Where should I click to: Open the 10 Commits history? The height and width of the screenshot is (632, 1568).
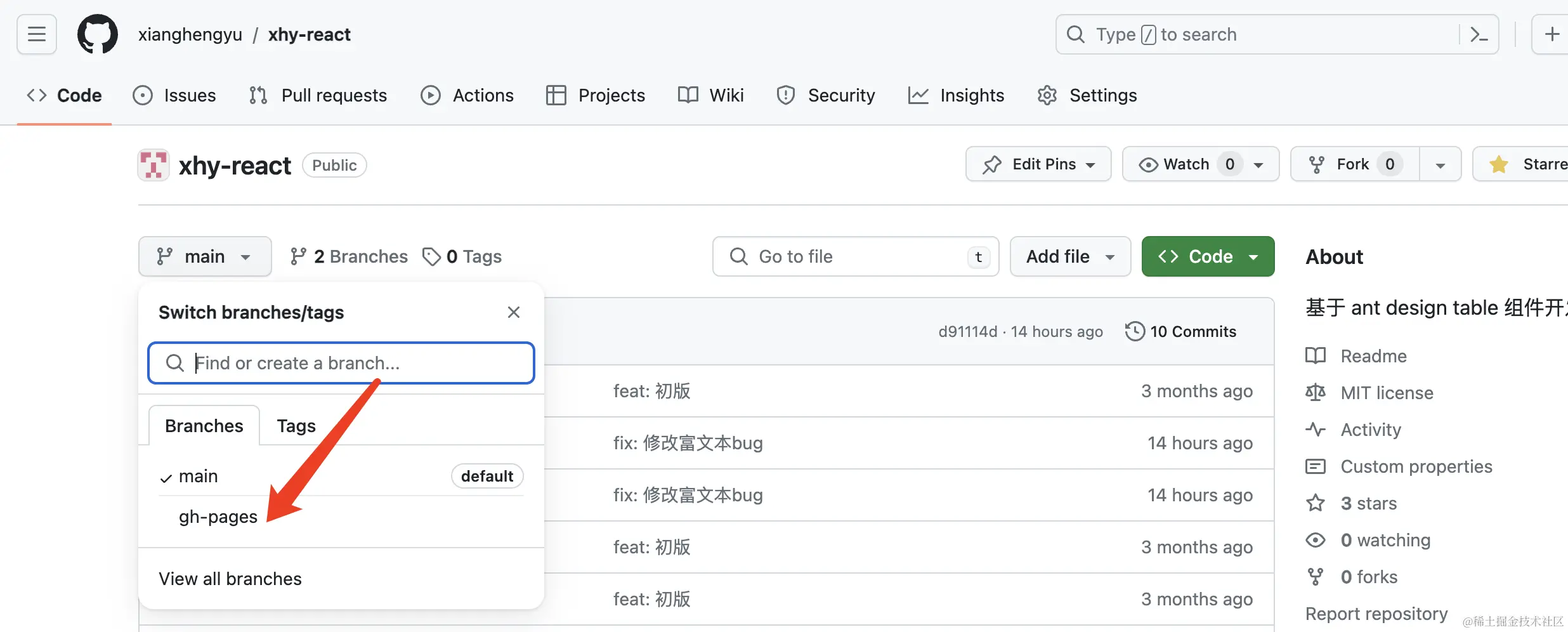[x=1180, y=331]
